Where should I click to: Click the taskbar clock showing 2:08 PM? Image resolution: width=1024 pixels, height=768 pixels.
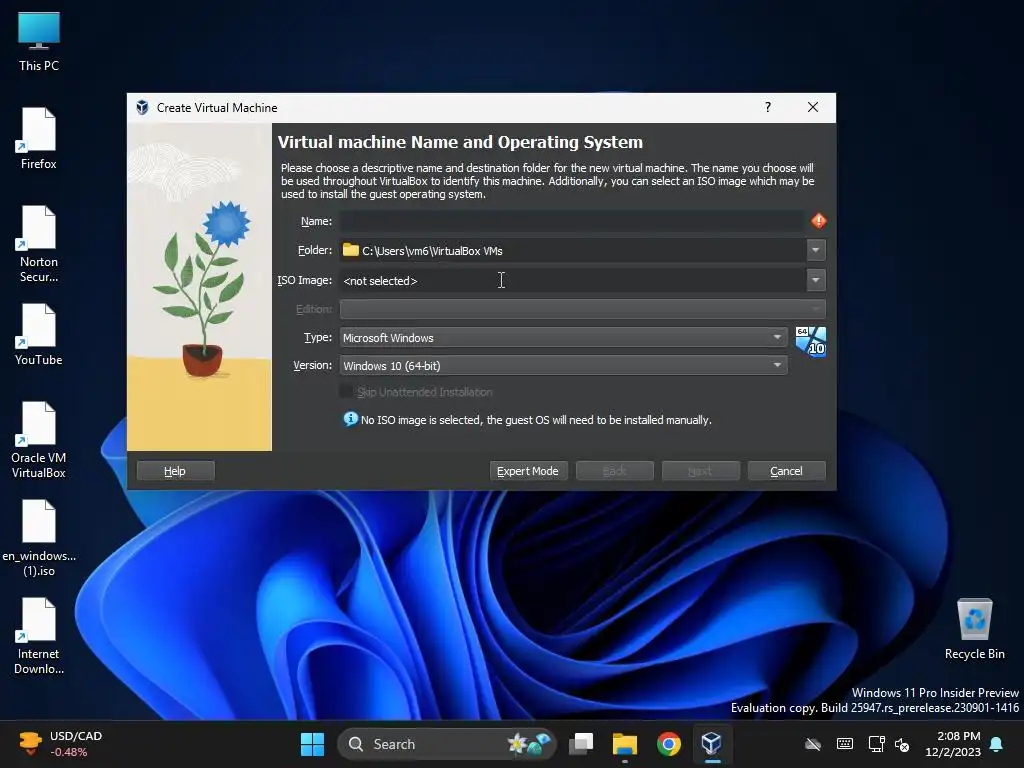click(953, 744)
